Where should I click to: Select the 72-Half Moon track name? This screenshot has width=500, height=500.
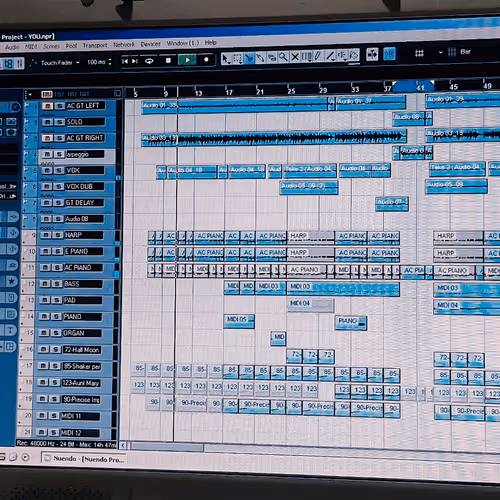tap(81, 350)
